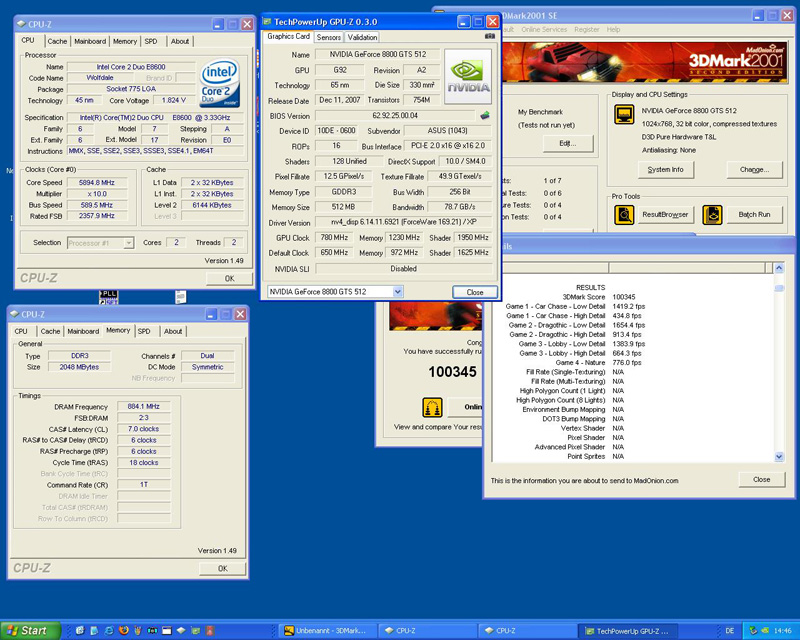The width and height of the screenshot is (800, 640).
Task: Click the icon beside Batch Run
Action: click(x=712, y=215)
